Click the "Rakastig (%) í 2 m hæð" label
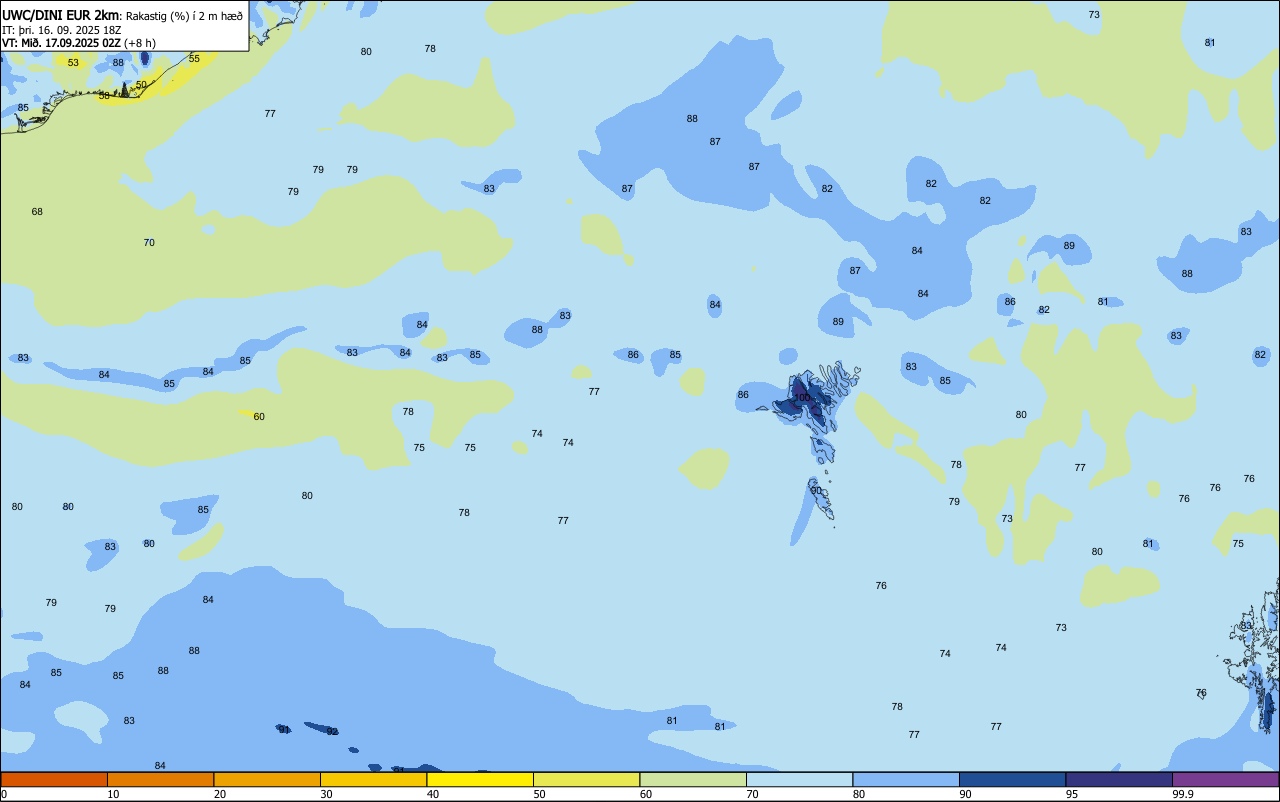The height and width of the screenshot is (802, 1280). click(184, 16)
